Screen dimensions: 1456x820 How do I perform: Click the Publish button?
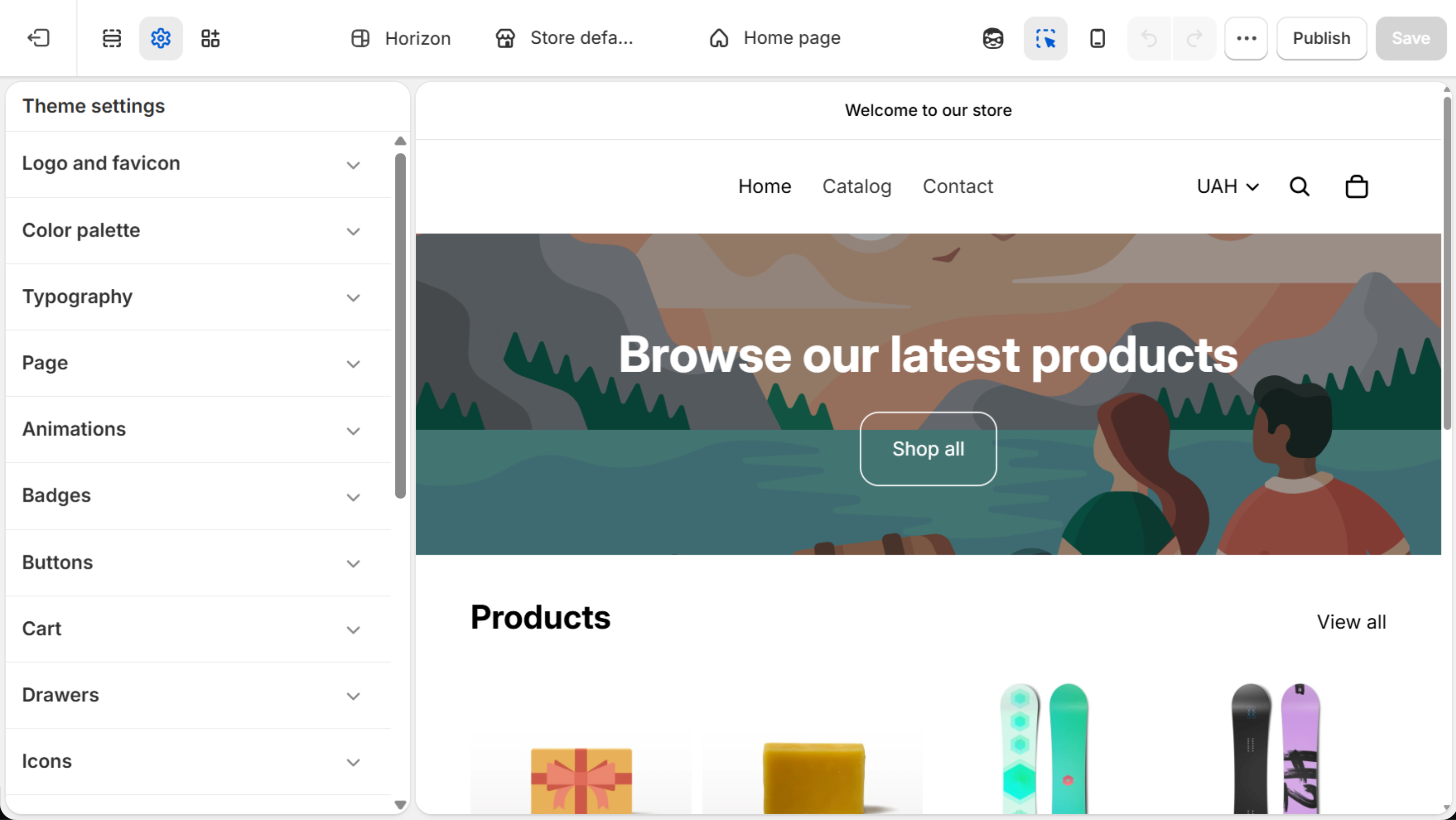tap(1322, 38)
